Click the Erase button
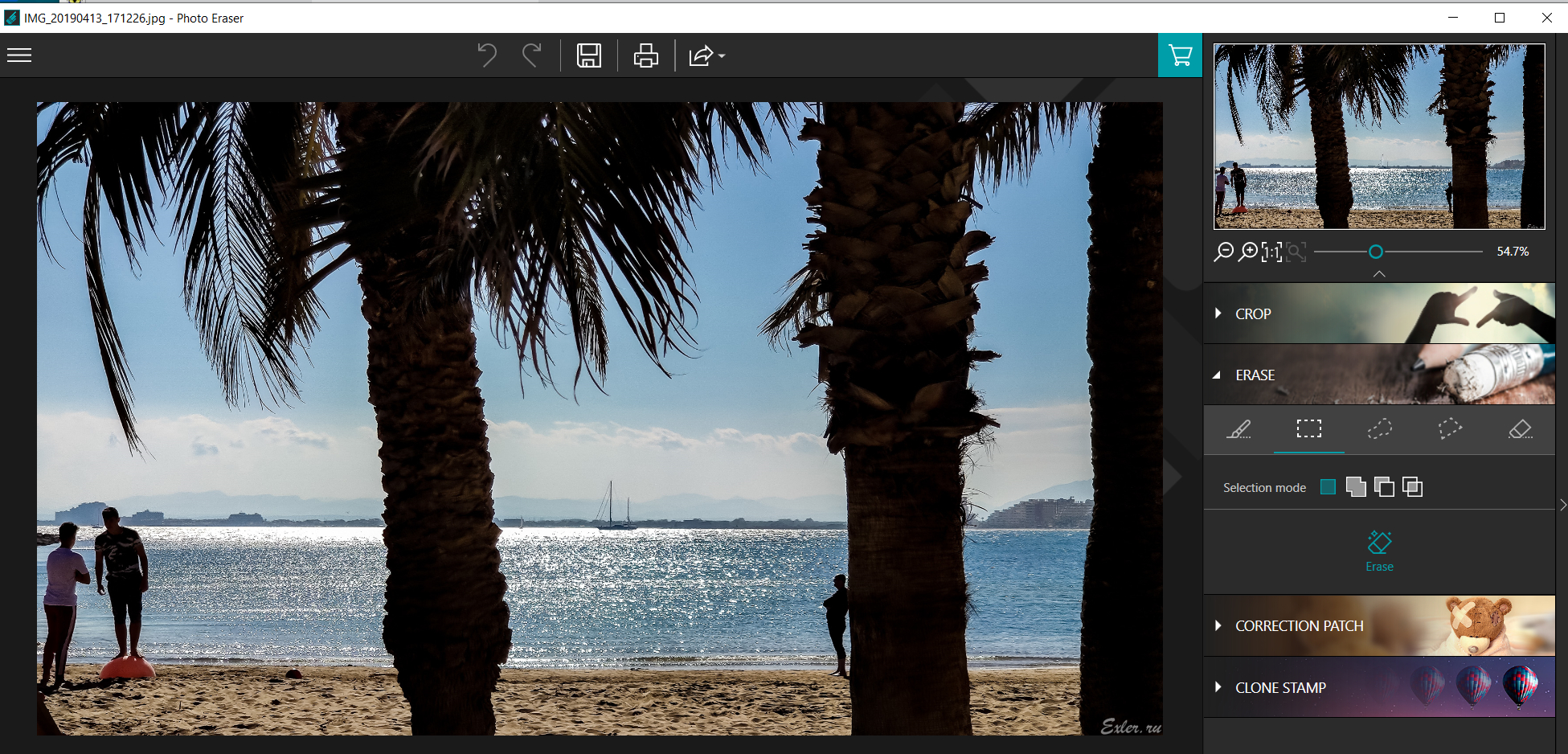1568x754 pixels. click(x=1379, y=551)
